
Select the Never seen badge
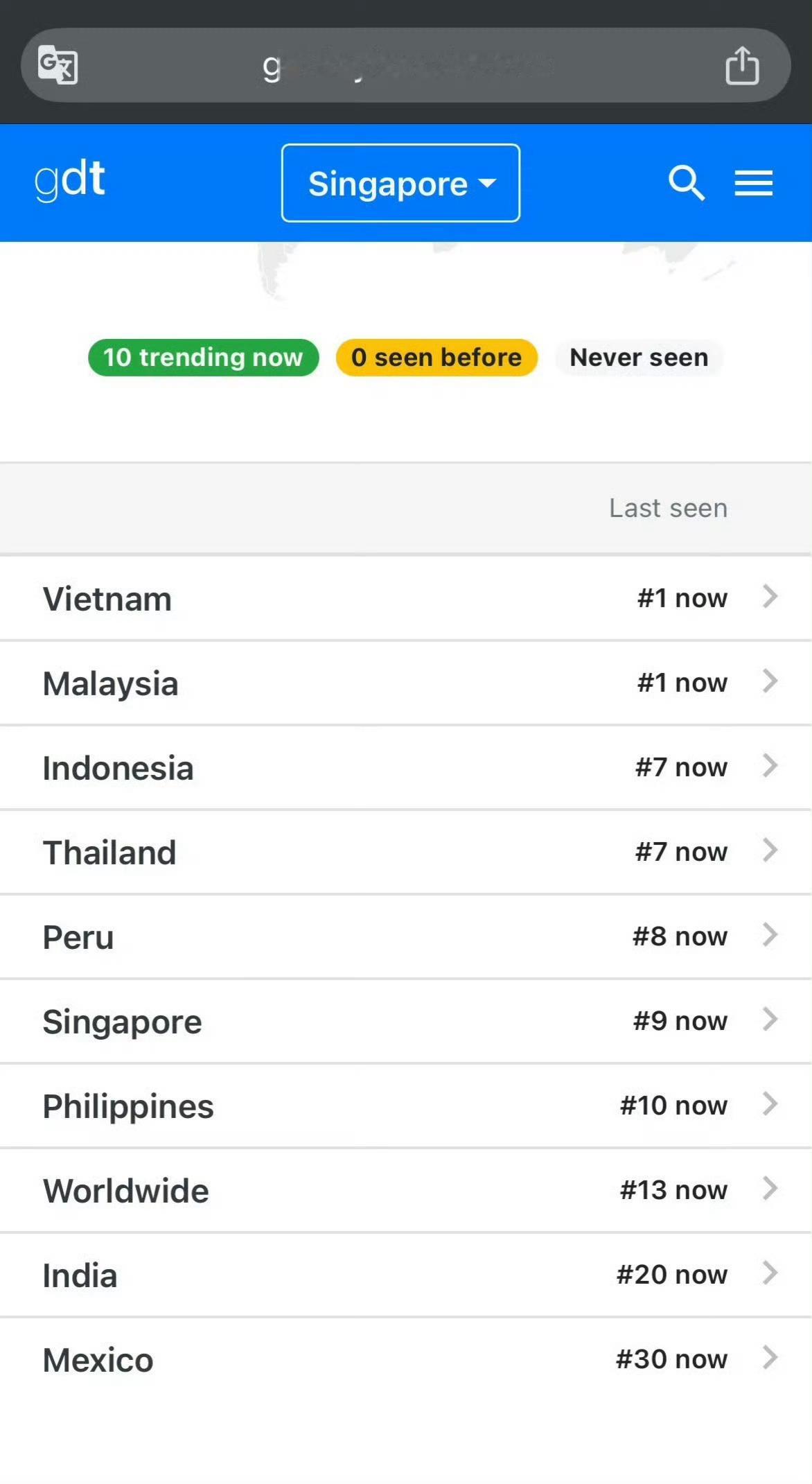(x=639, y=358)
